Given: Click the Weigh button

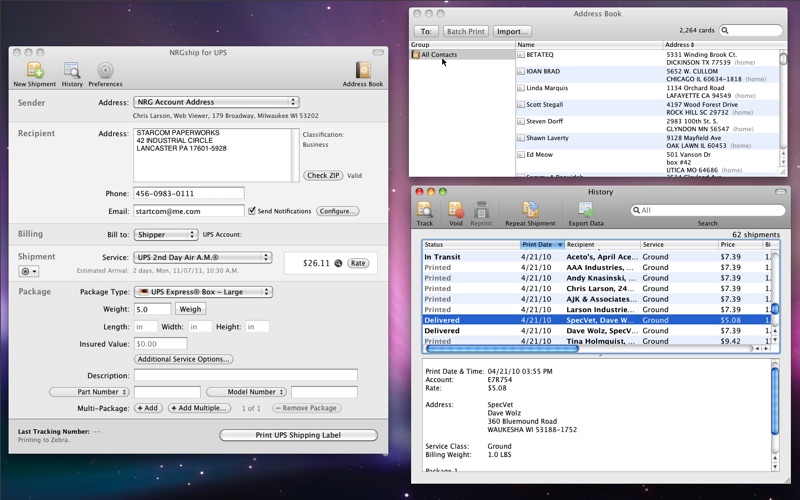Looking at the screenshot, I should coord(190,309).
